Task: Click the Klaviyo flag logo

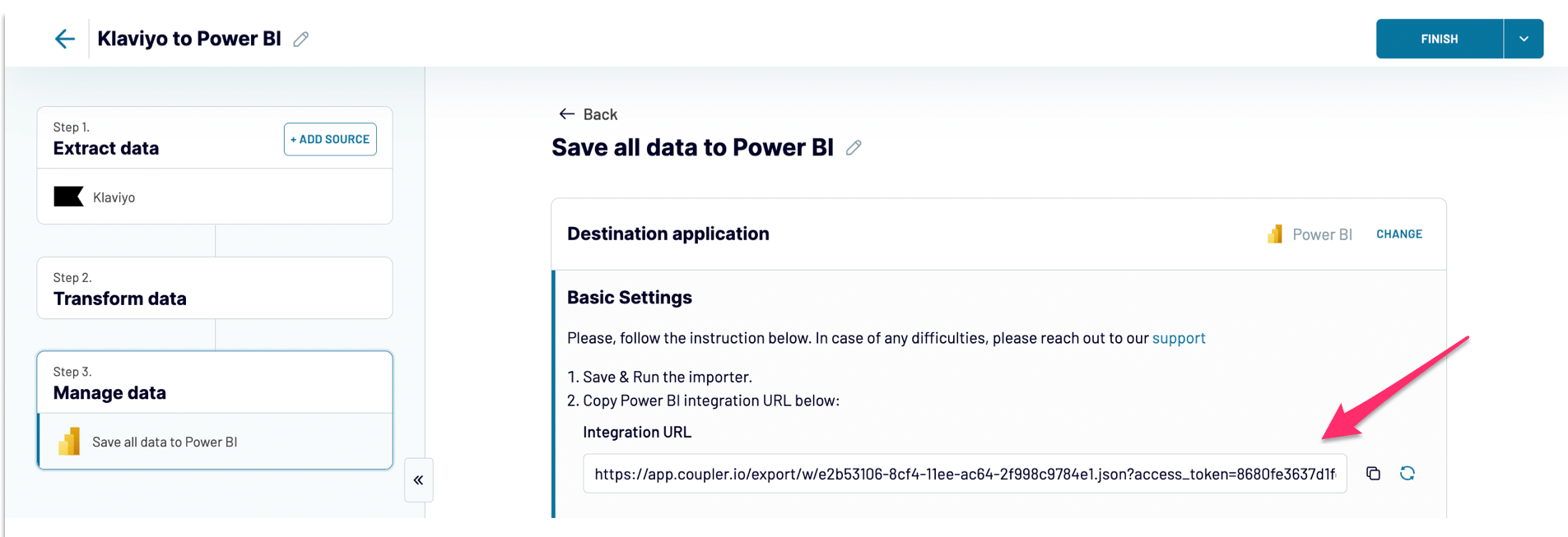Action: 68,197
